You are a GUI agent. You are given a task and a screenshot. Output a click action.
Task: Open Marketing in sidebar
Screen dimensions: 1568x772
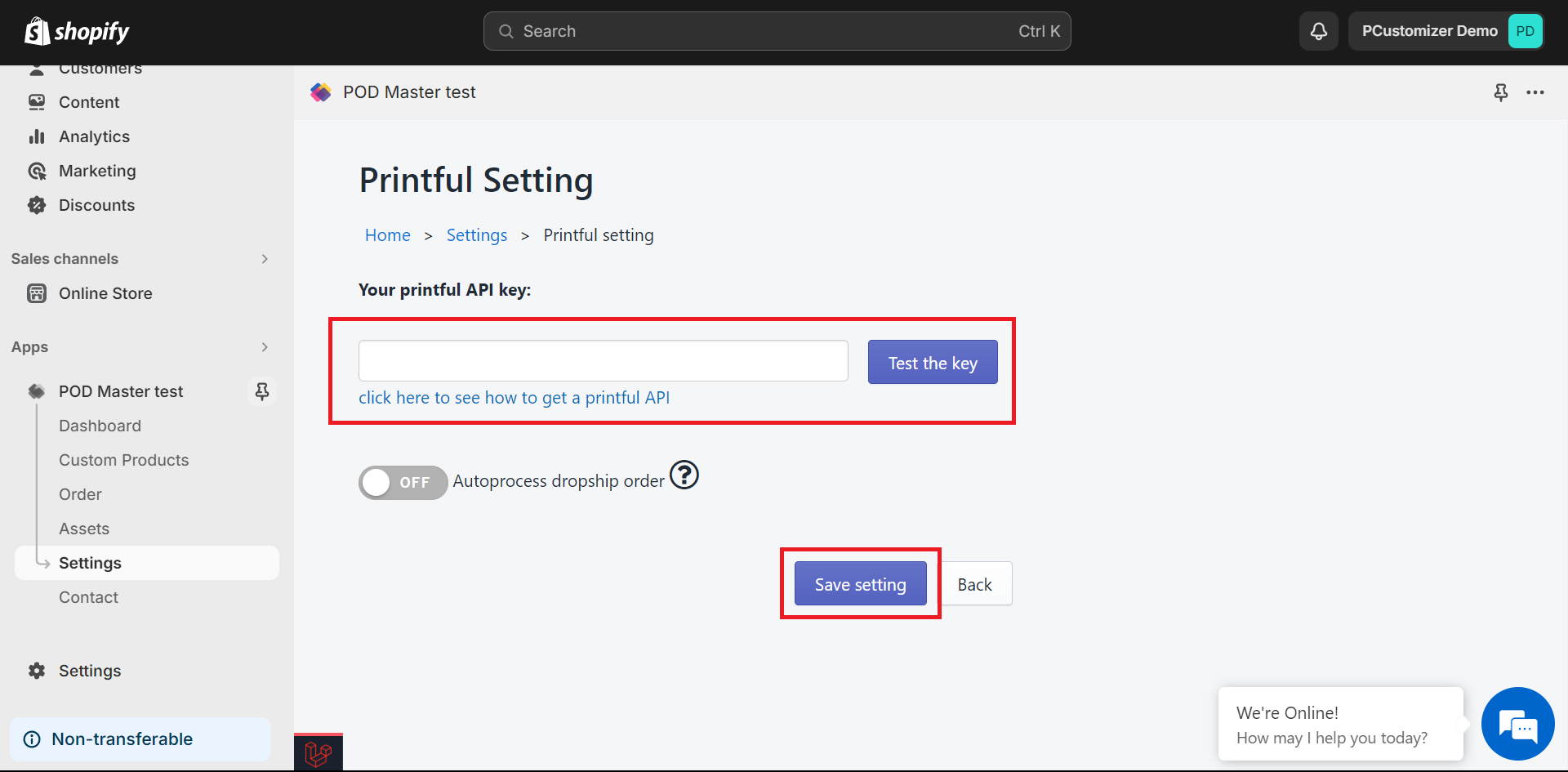point(97,171)
